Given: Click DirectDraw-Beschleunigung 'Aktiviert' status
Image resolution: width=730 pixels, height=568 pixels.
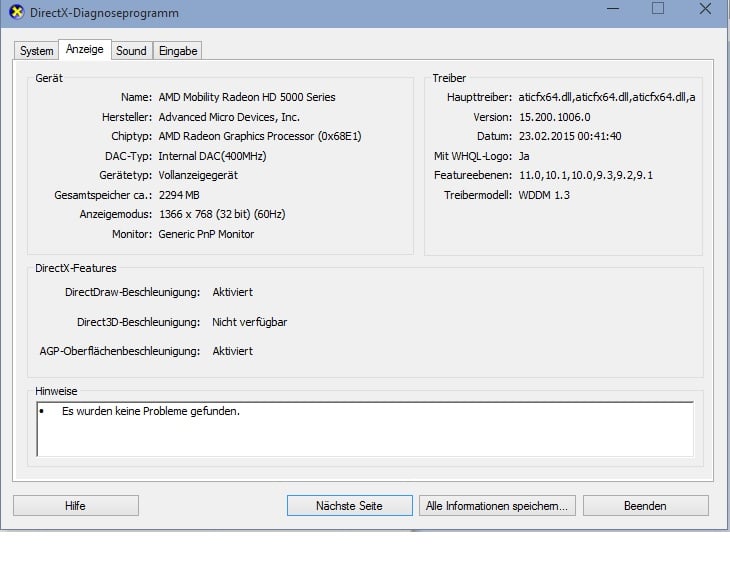Looking at the screenshot, I should [x=232, y=292].
